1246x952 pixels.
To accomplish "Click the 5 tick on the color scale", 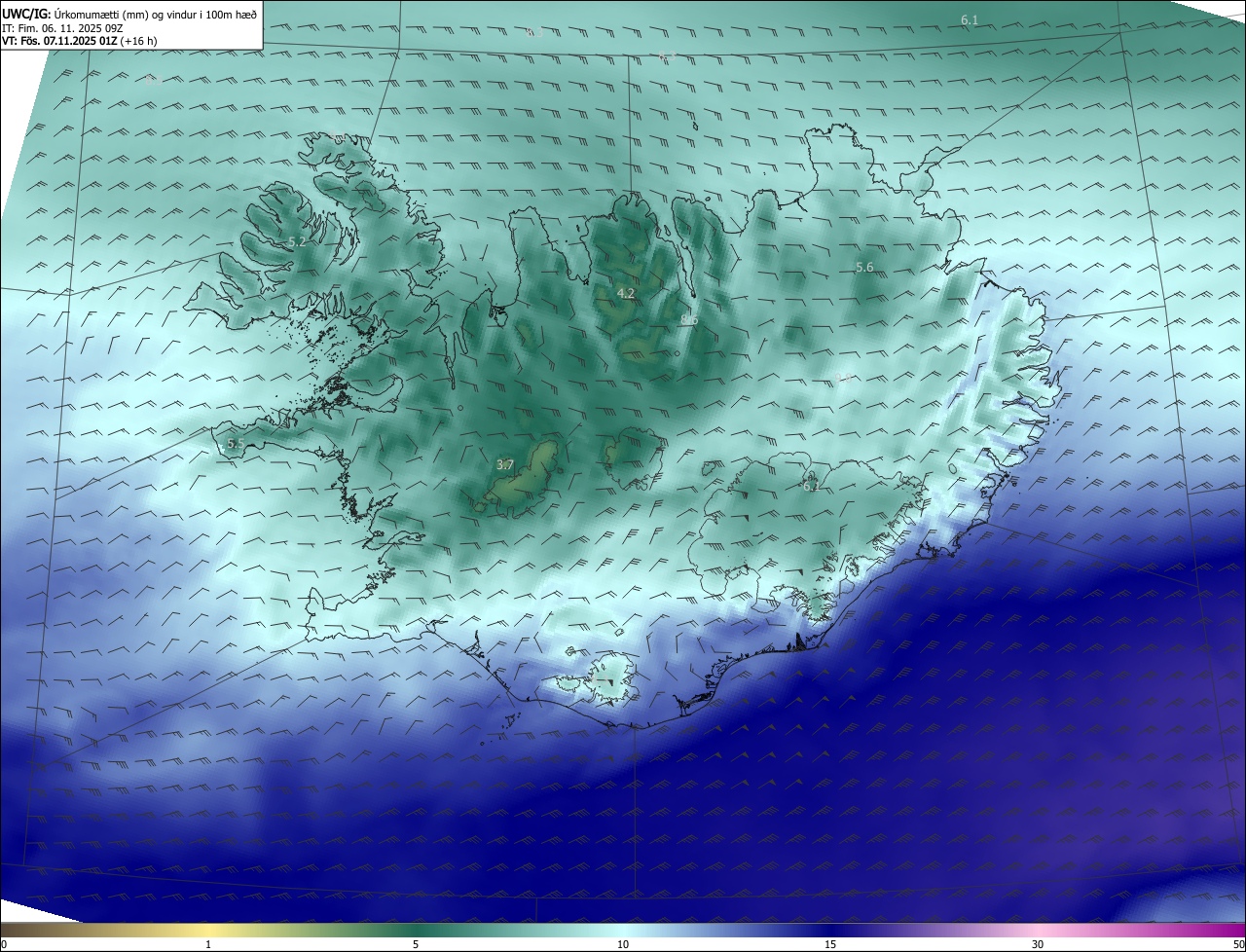I will pos(416,944).
